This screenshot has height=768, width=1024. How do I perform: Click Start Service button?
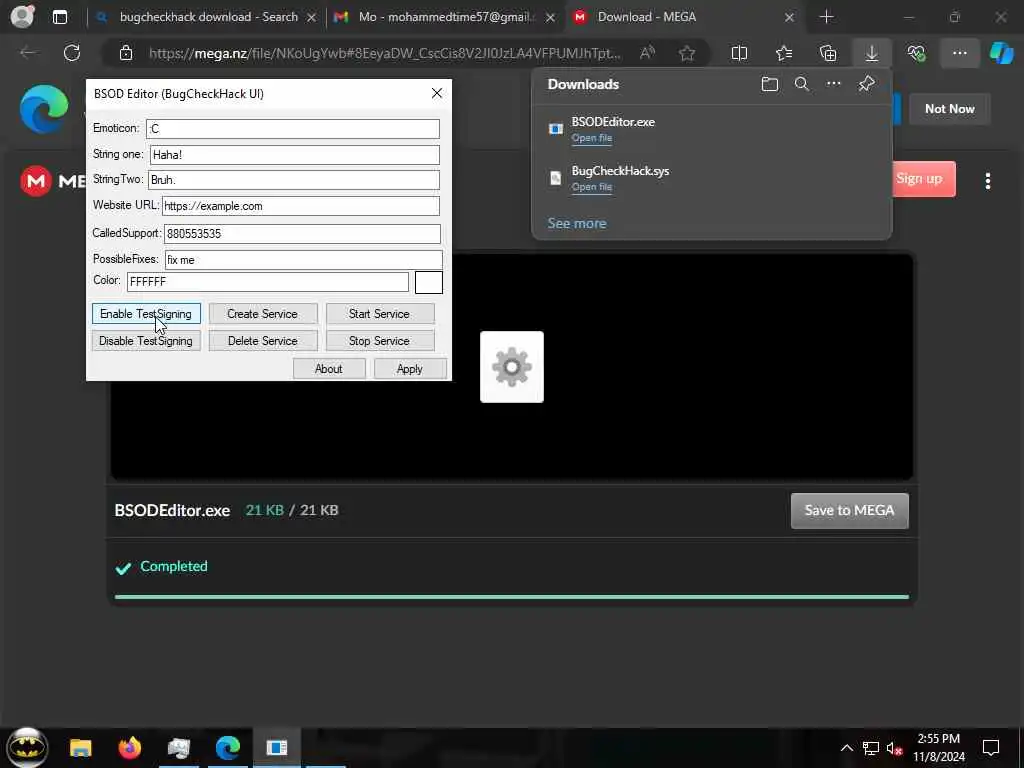379,313
